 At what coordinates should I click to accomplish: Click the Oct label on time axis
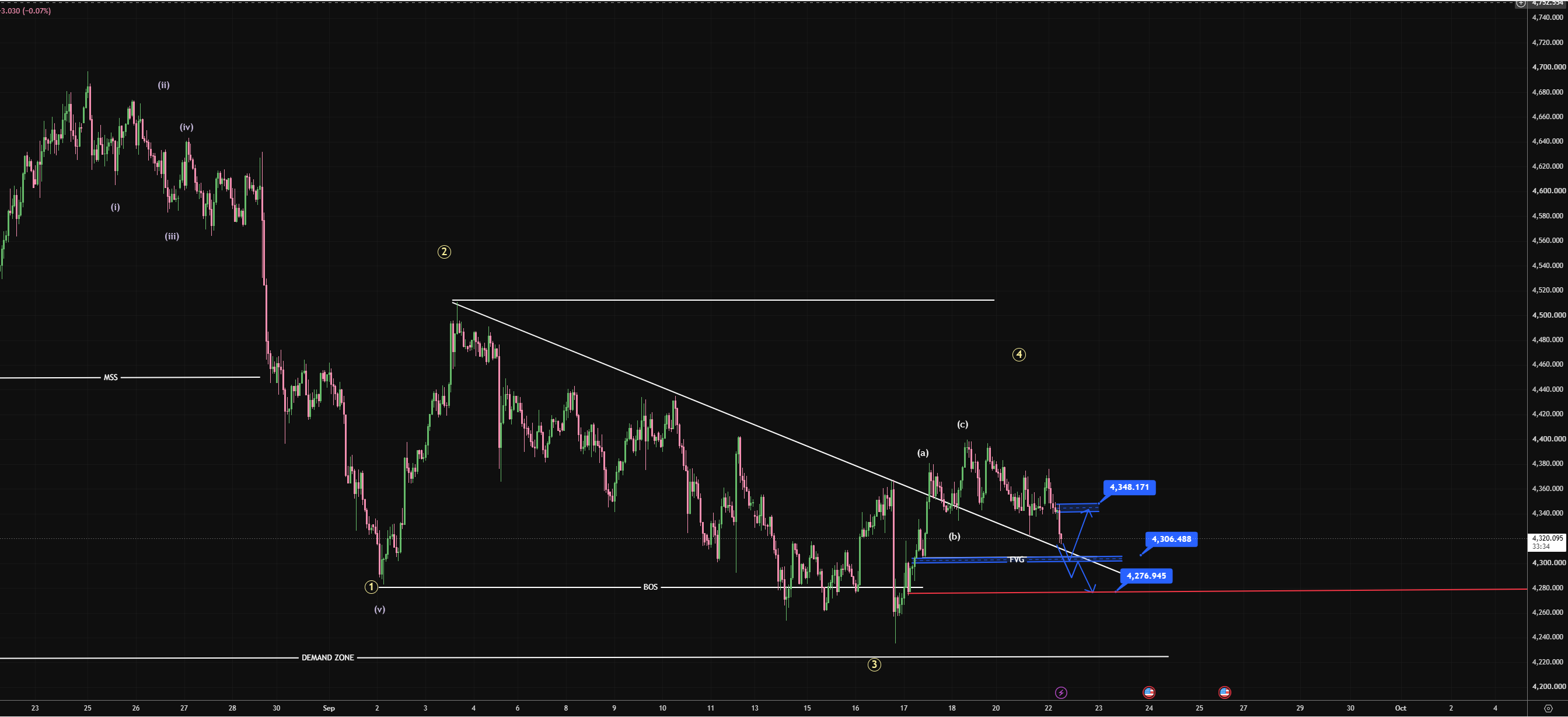pos(1401,708)
